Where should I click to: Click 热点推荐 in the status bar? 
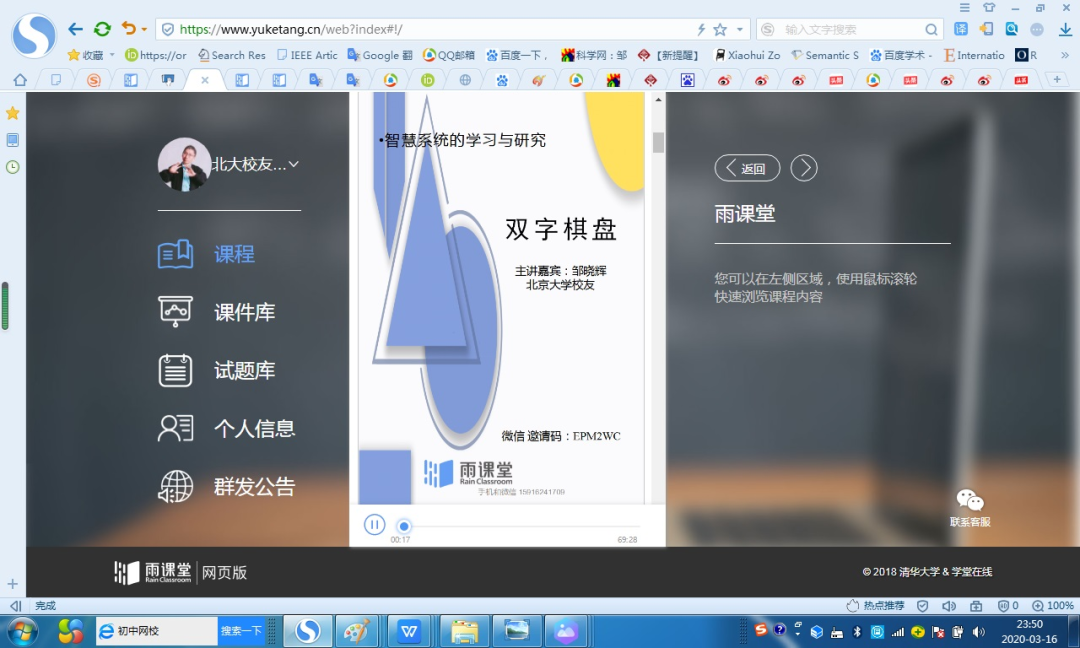pyautogui.click(x=875, y=605)
